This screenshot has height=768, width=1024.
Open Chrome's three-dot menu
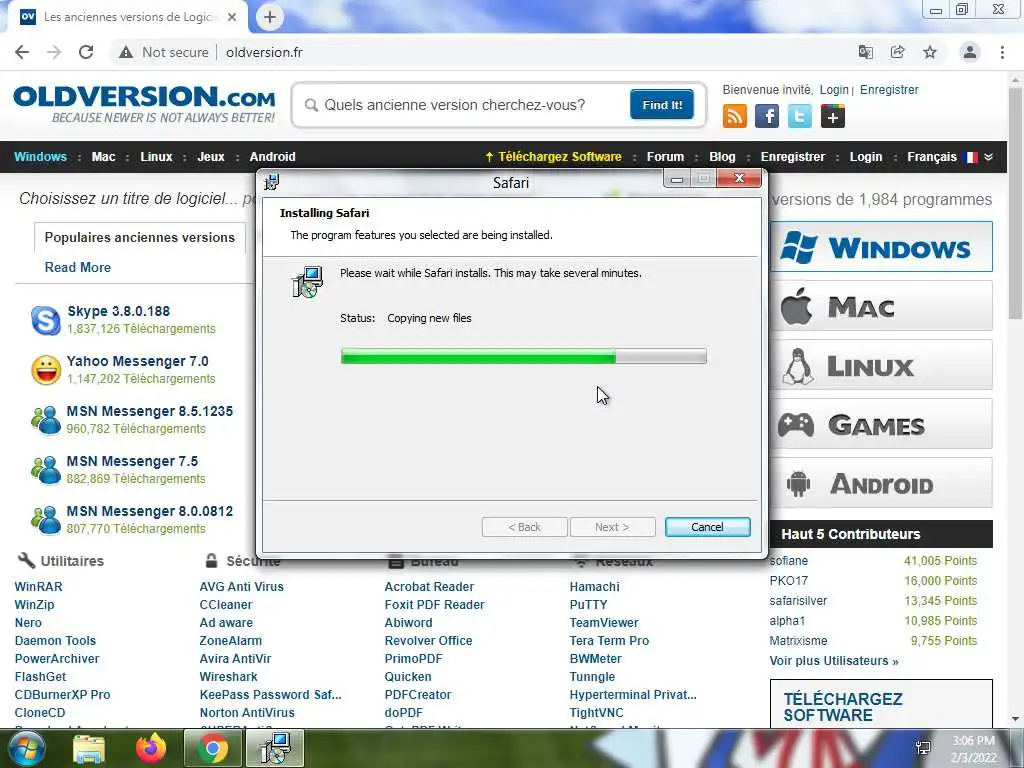coord(1002,52)
